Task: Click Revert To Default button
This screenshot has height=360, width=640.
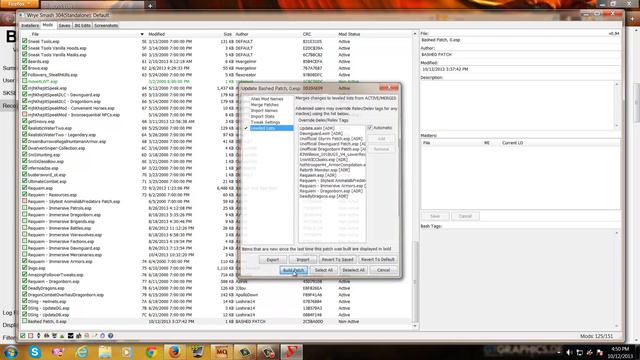Action: [x=378, y=260]
